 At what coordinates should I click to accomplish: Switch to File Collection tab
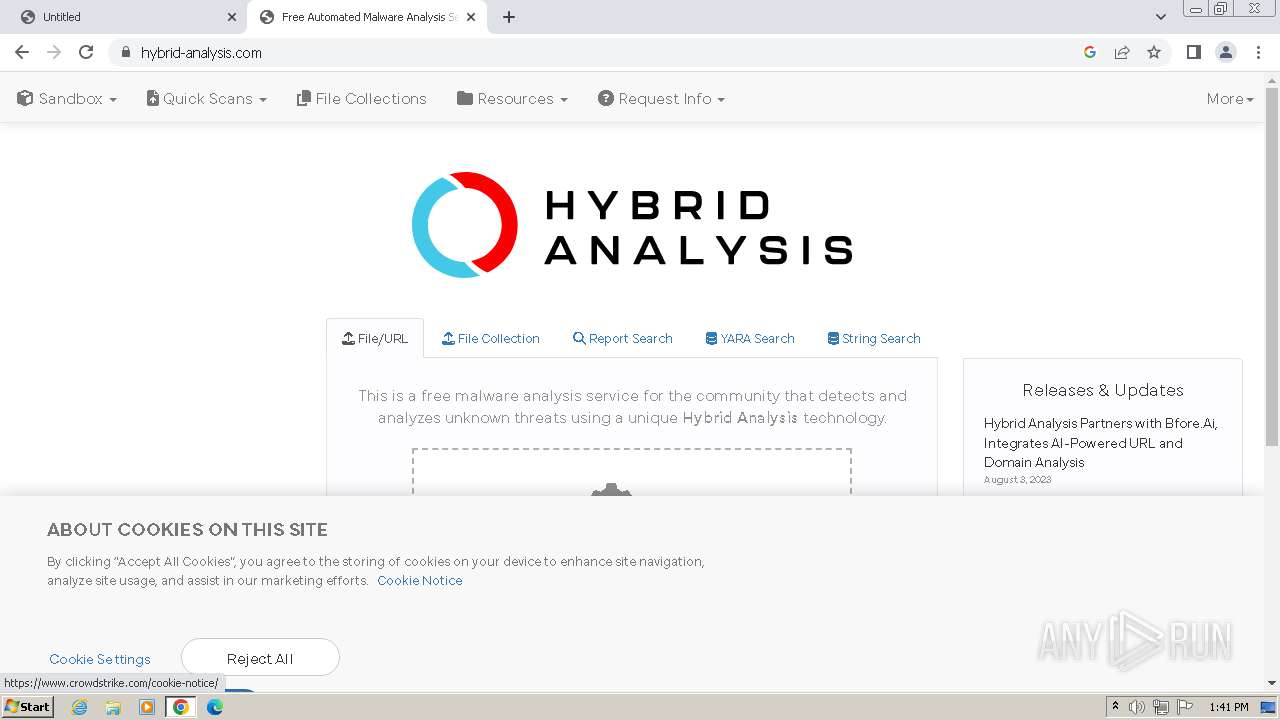point(491,338)
